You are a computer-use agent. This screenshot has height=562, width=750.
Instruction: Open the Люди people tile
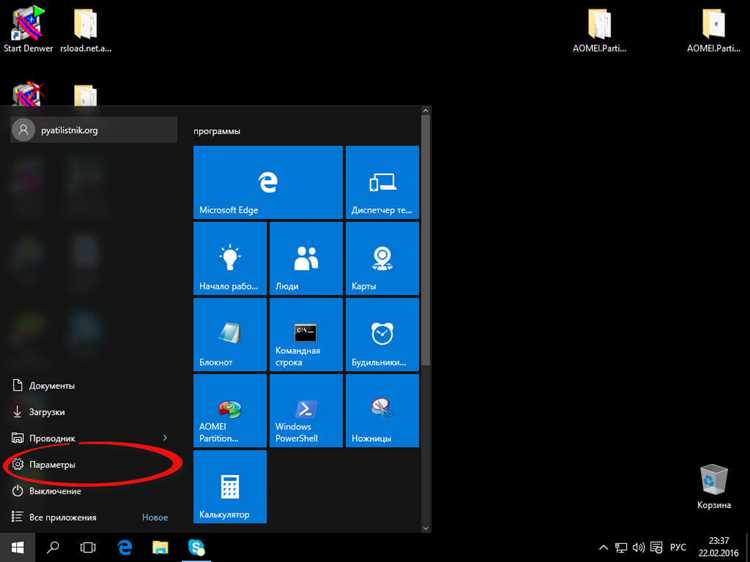[305, 258]
